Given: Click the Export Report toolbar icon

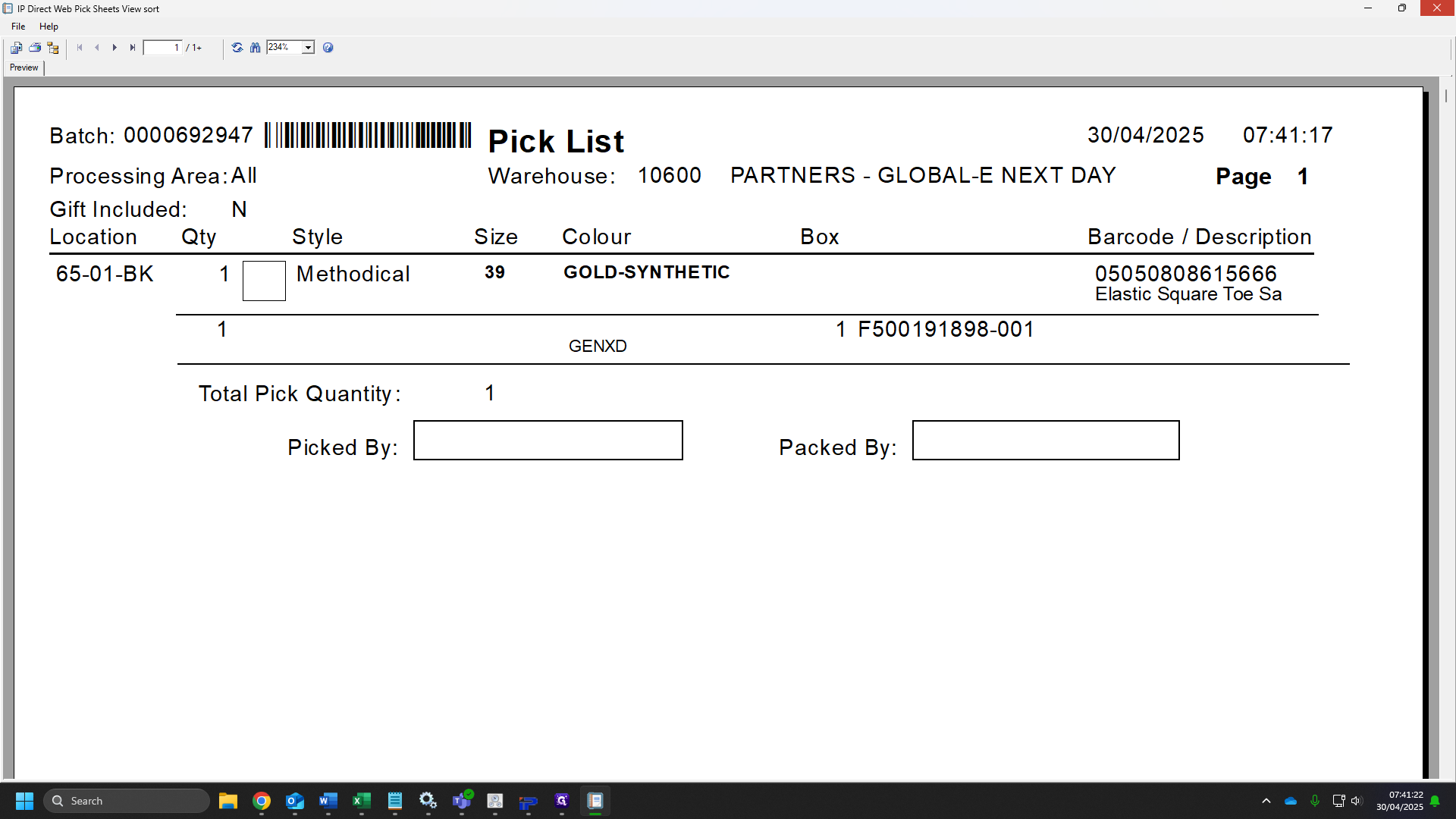Looking at the screenshot, I should 16,48.
